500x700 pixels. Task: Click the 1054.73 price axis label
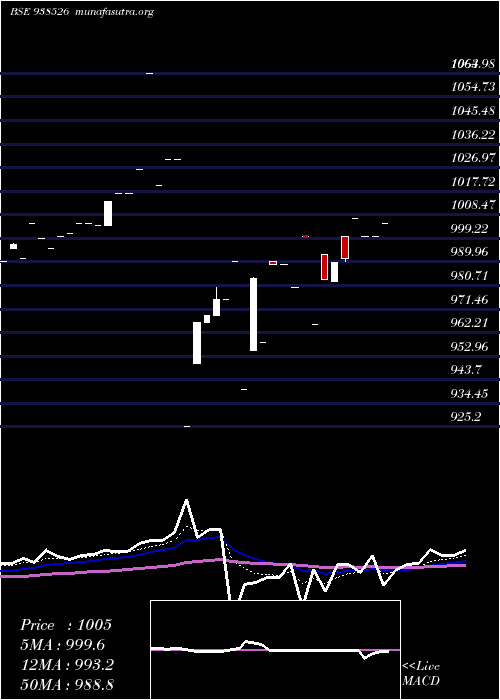coord(473,87)
